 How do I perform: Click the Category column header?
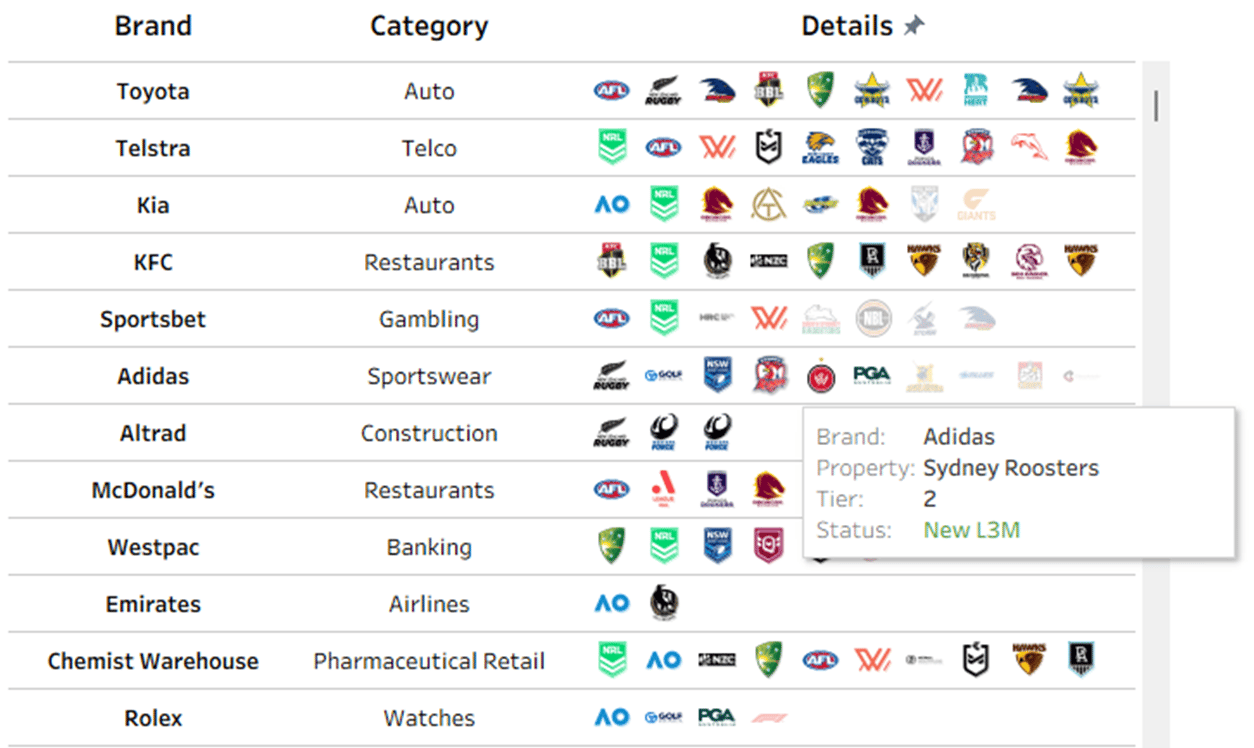pyautogui.click(x=429, y=27)
